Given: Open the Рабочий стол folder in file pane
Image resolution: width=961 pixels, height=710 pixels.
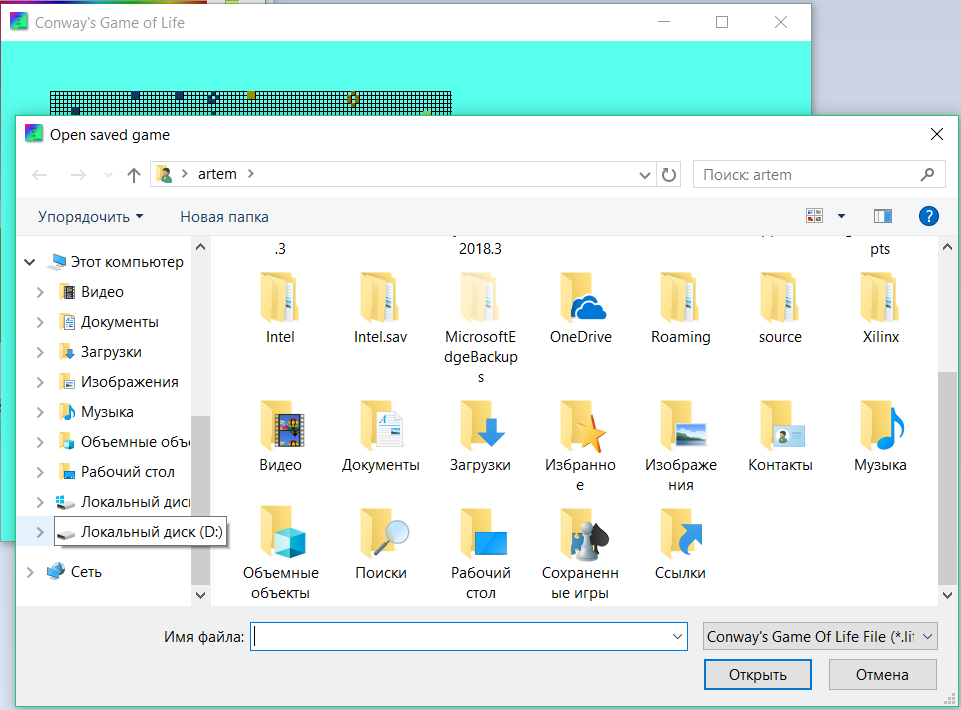Looking at the screenshot, I should click(480, 554).
